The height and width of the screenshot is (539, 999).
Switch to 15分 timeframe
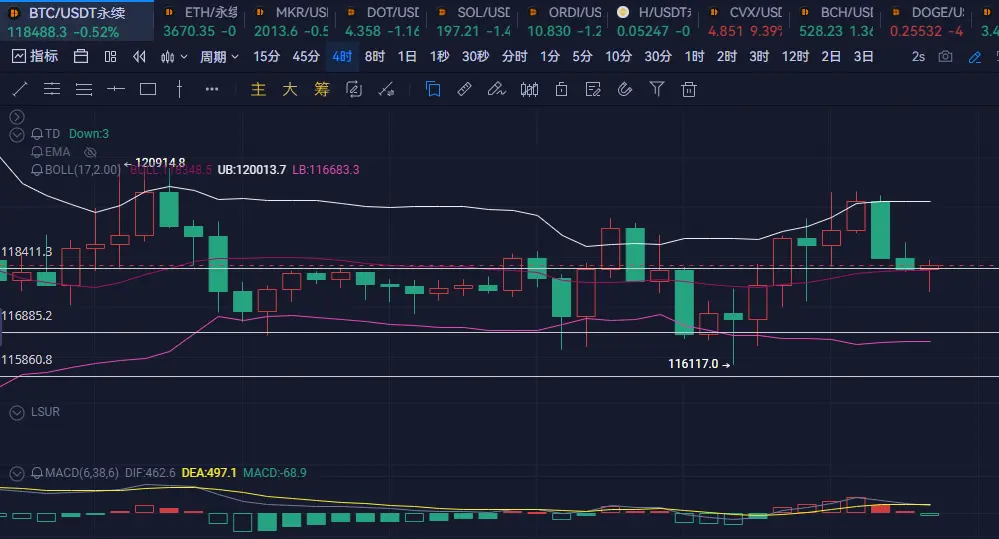266,57
